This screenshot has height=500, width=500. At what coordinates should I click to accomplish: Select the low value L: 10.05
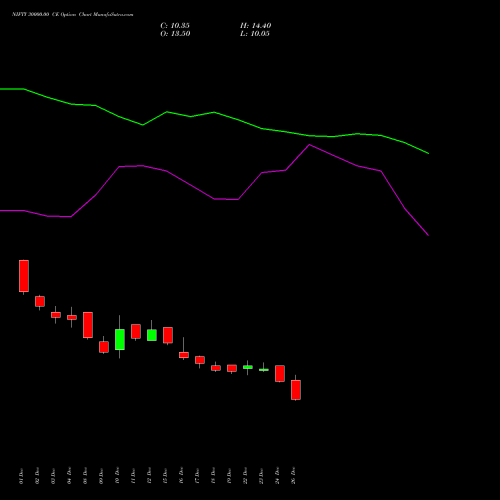[255, 34]
